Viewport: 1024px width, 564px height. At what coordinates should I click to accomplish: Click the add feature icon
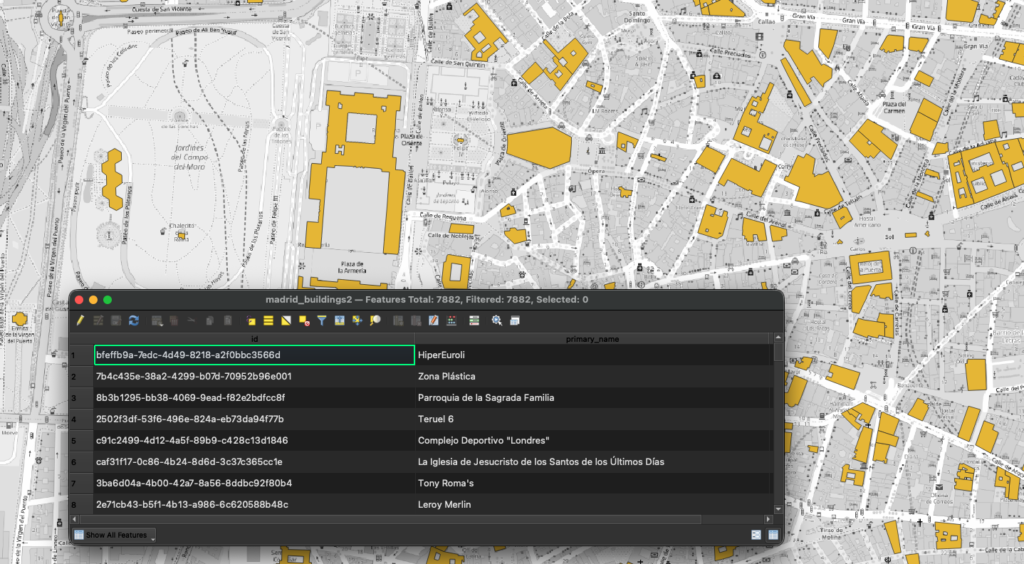[157, 321]
